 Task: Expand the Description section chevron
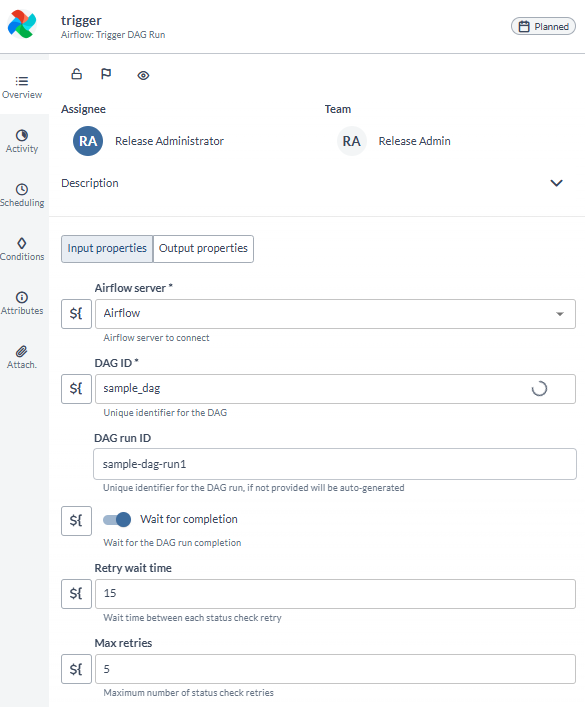point(557,183)
